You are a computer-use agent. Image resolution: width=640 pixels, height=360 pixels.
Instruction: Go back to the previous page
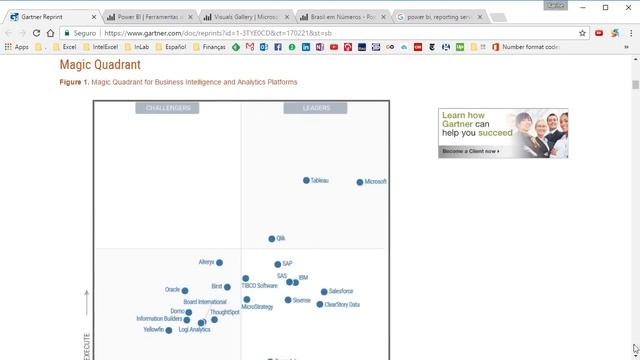coord(9,33)
